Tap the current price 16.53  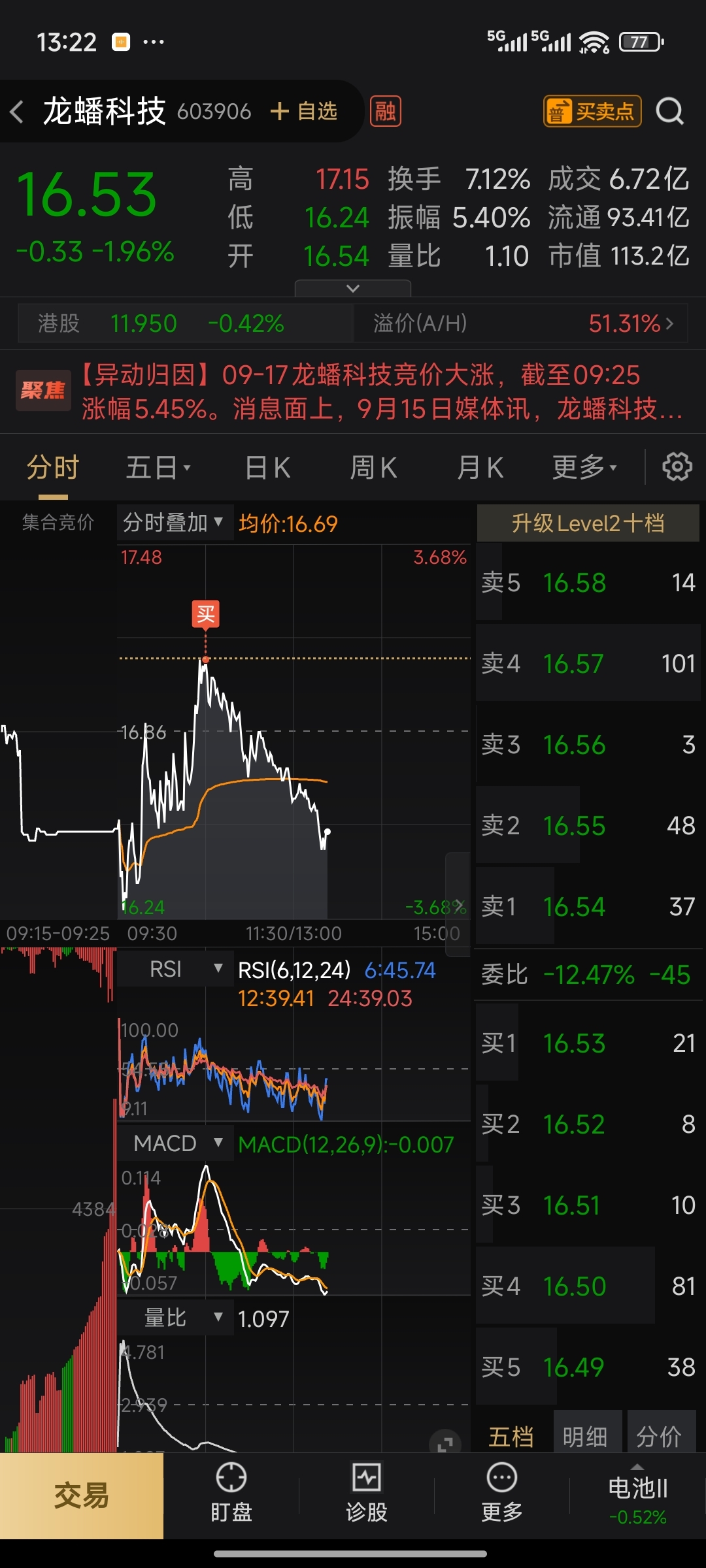(x=86, y=195)
